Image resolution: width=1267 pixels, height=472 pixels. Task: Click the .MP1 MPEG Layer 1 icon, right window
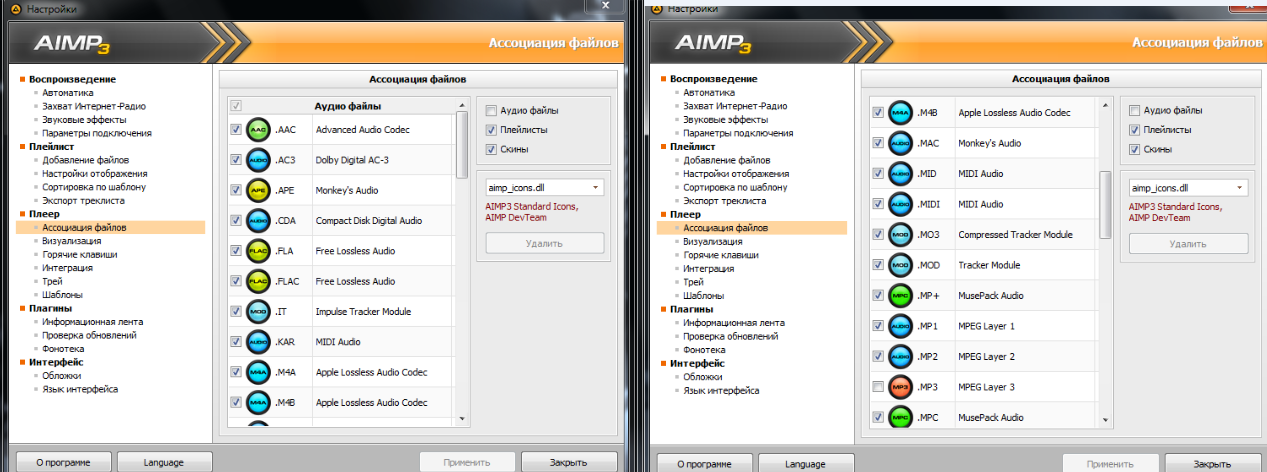tap(901, 326)
